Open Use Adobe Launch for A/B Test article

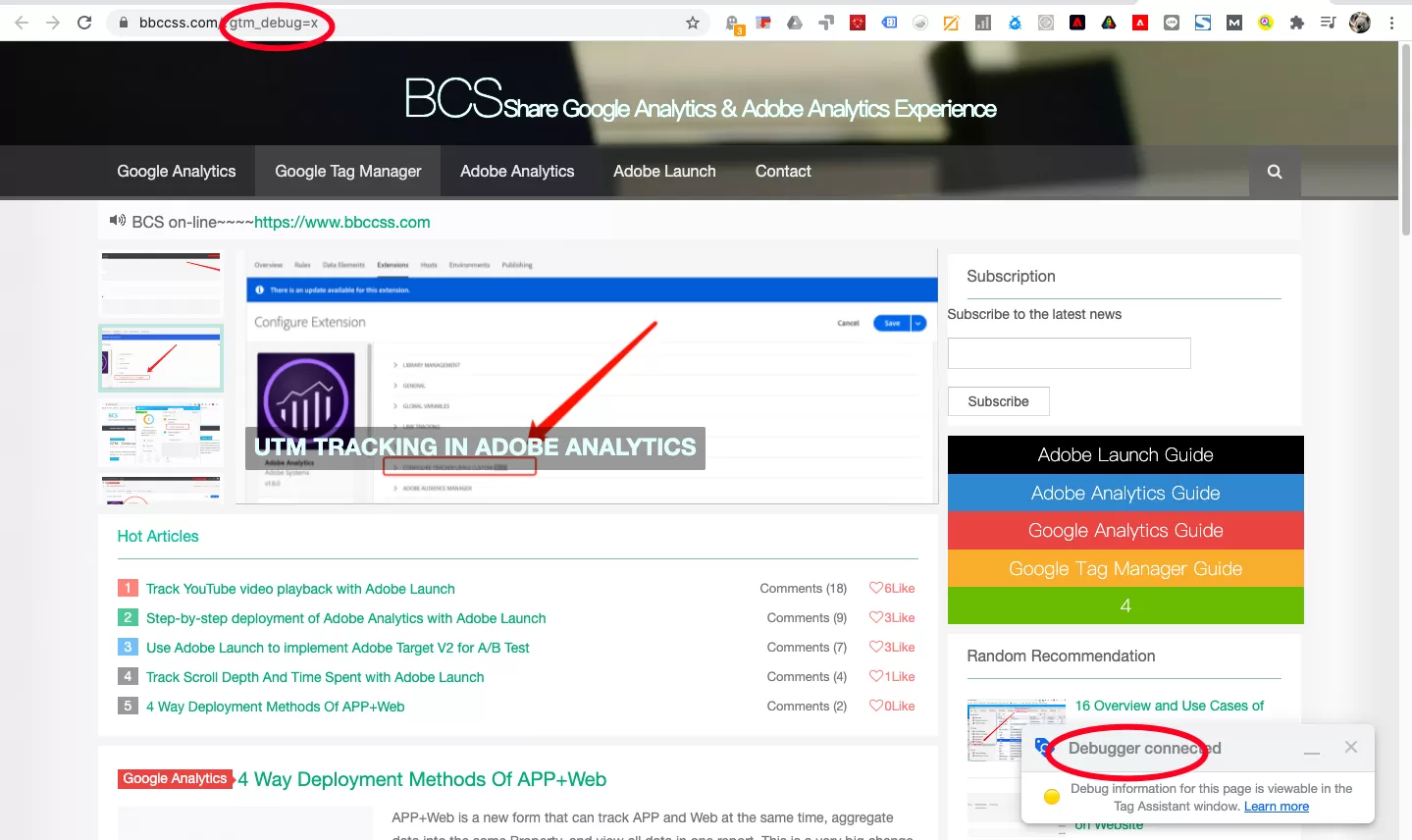click(338, 648)
